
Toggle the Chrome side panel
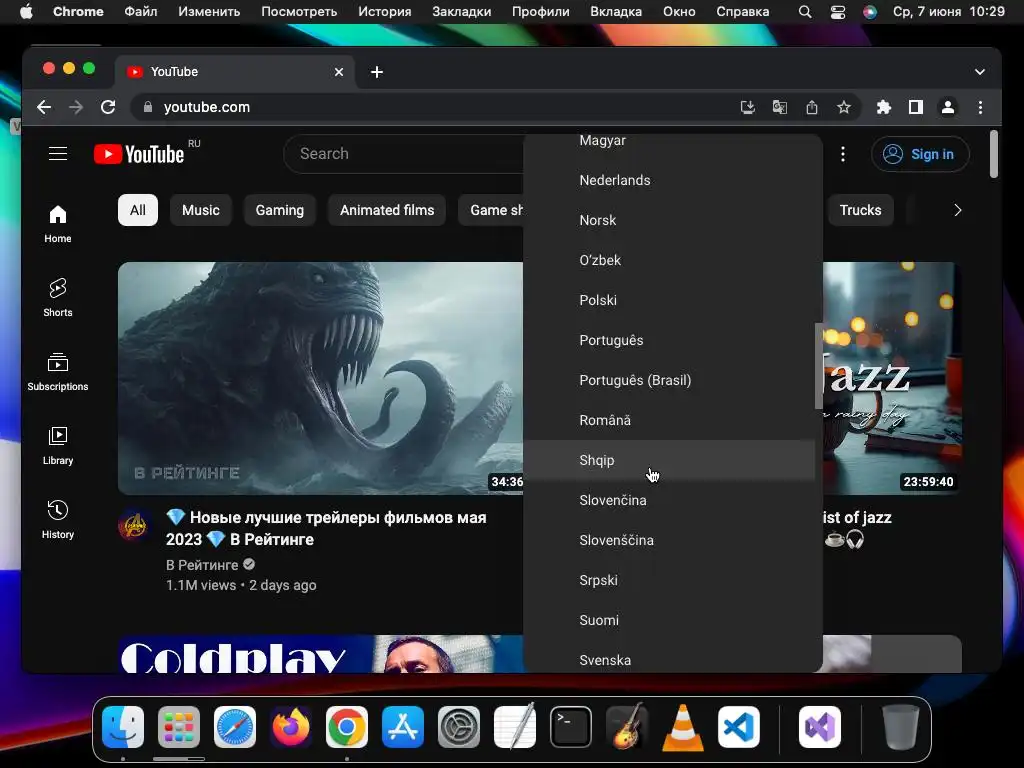[x=916, y=107]
